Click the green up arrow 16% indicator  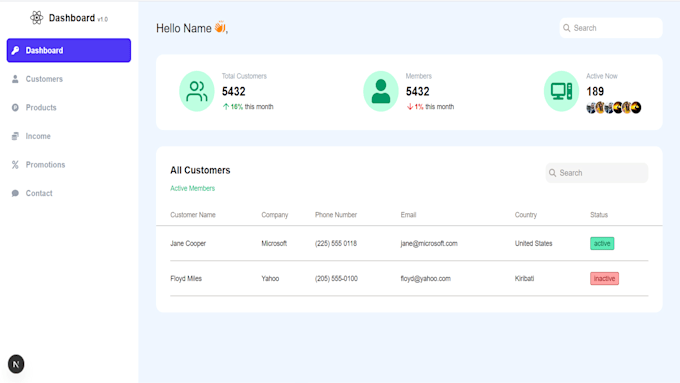click(232, 107)
